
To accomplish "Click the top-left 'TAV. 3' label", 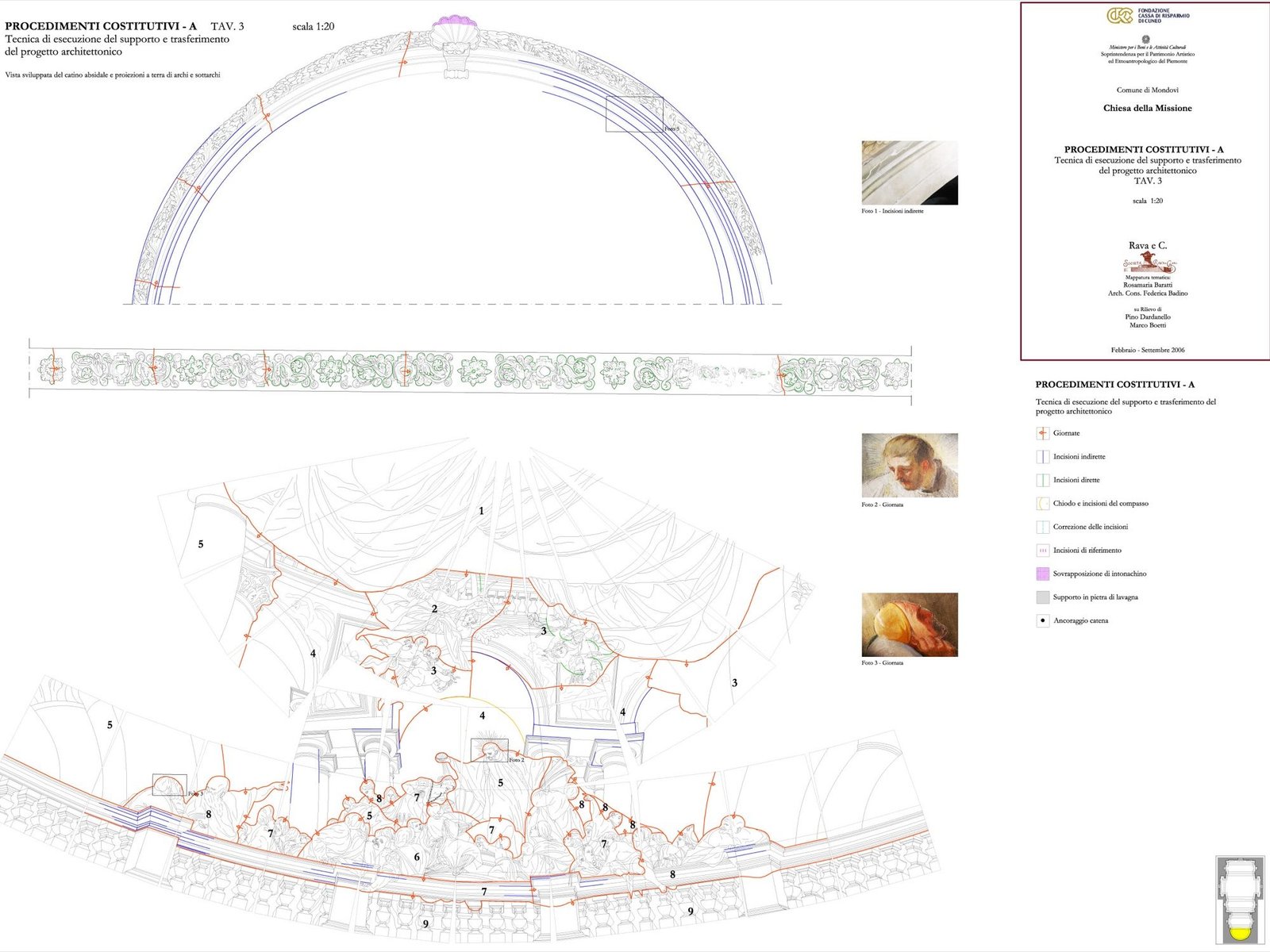I will click(227, 26).
